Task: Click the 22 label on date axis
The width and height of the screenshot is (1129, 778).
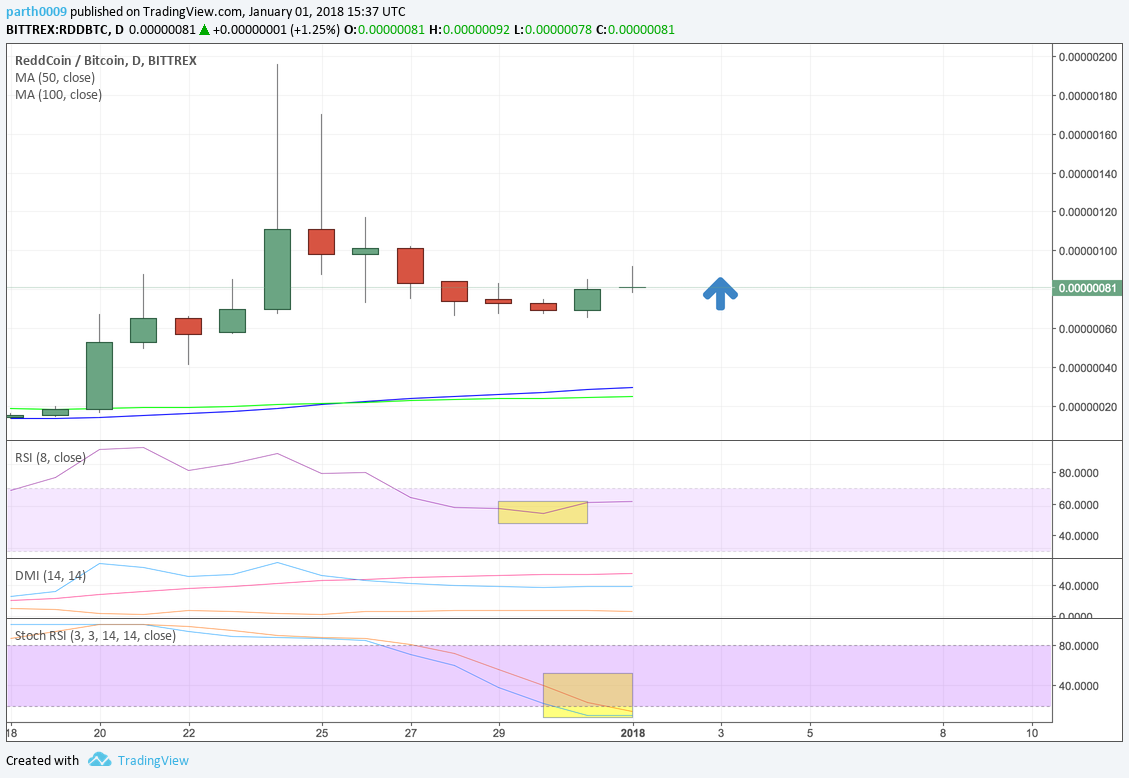Action: pyautogui.click(x=189, y=733)
